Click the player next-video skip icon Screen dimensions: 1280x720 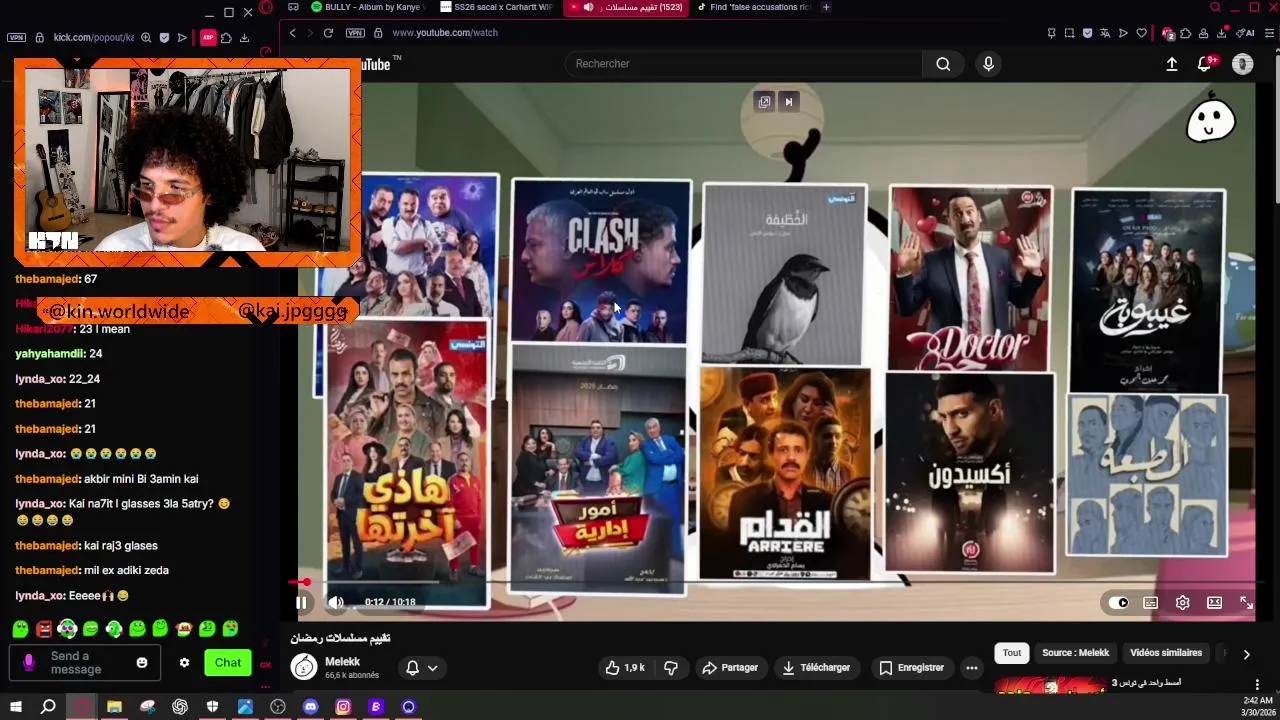click(x=788, y=102)
